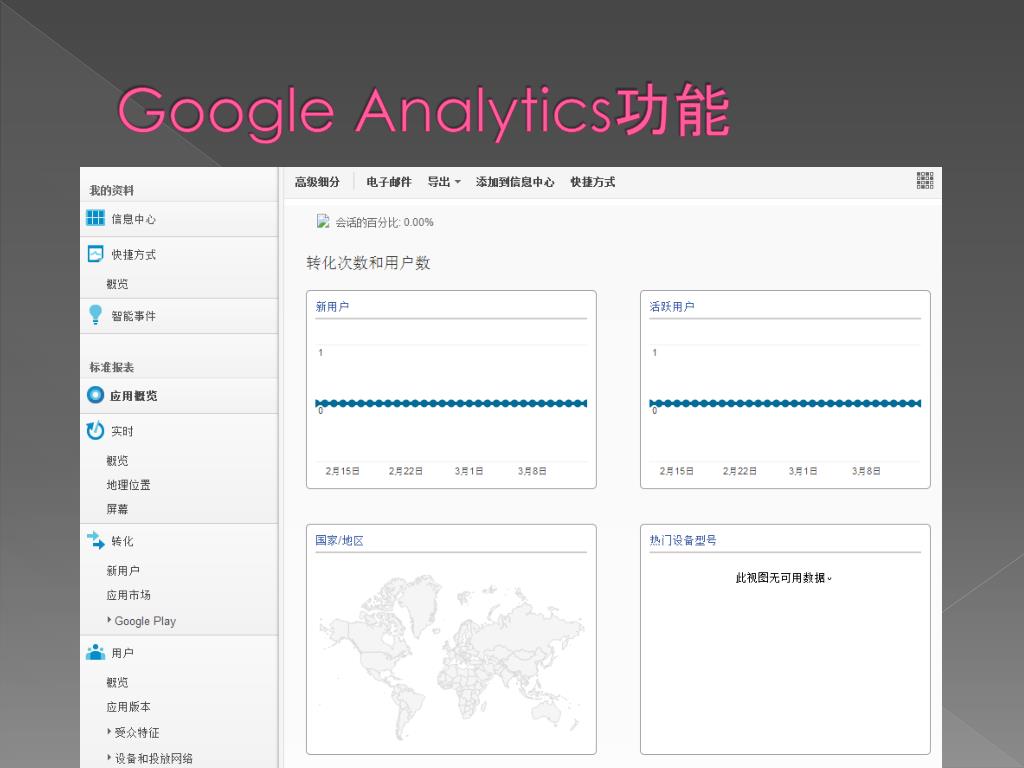Select 应用概览 report in the sidebar
The image size is (1024, 768).
tap(134, 396)
